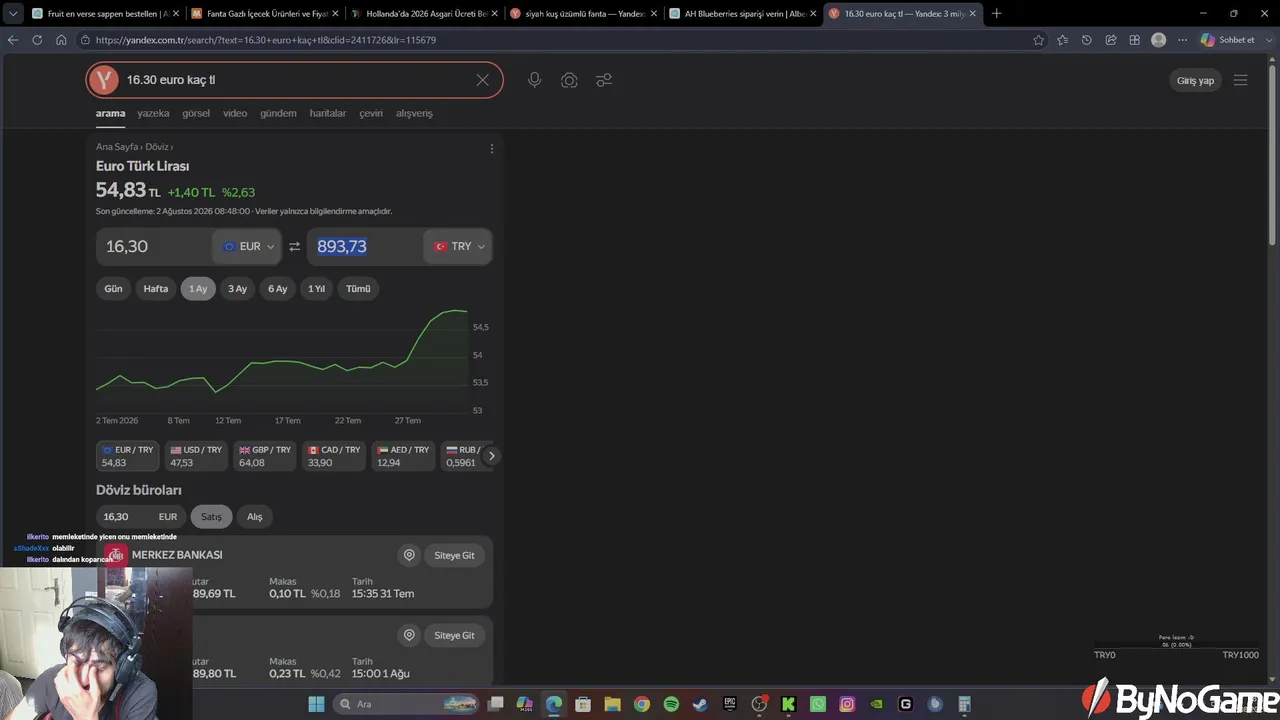Click the Yandex Y logo
The width and height of the screenshot is (1280, 720).
coord(103,80)
